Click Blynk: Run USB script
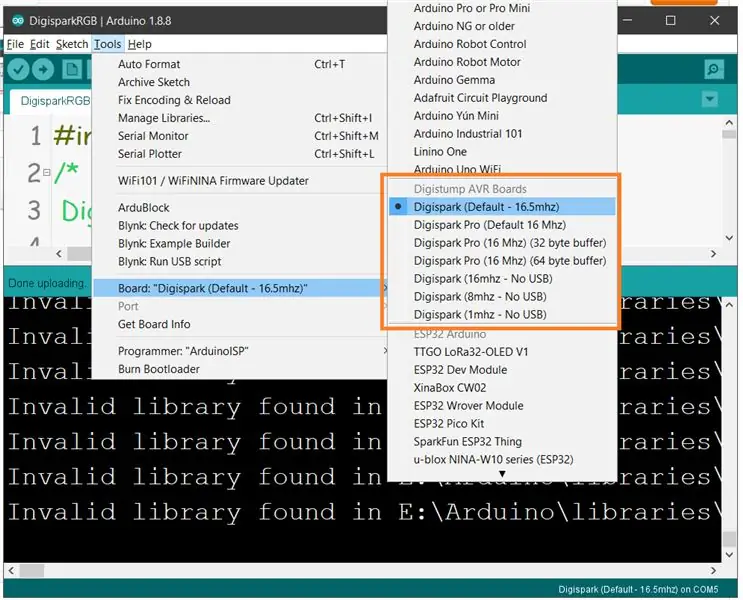Screen dimensions: 743x600 tap(240, 262)
